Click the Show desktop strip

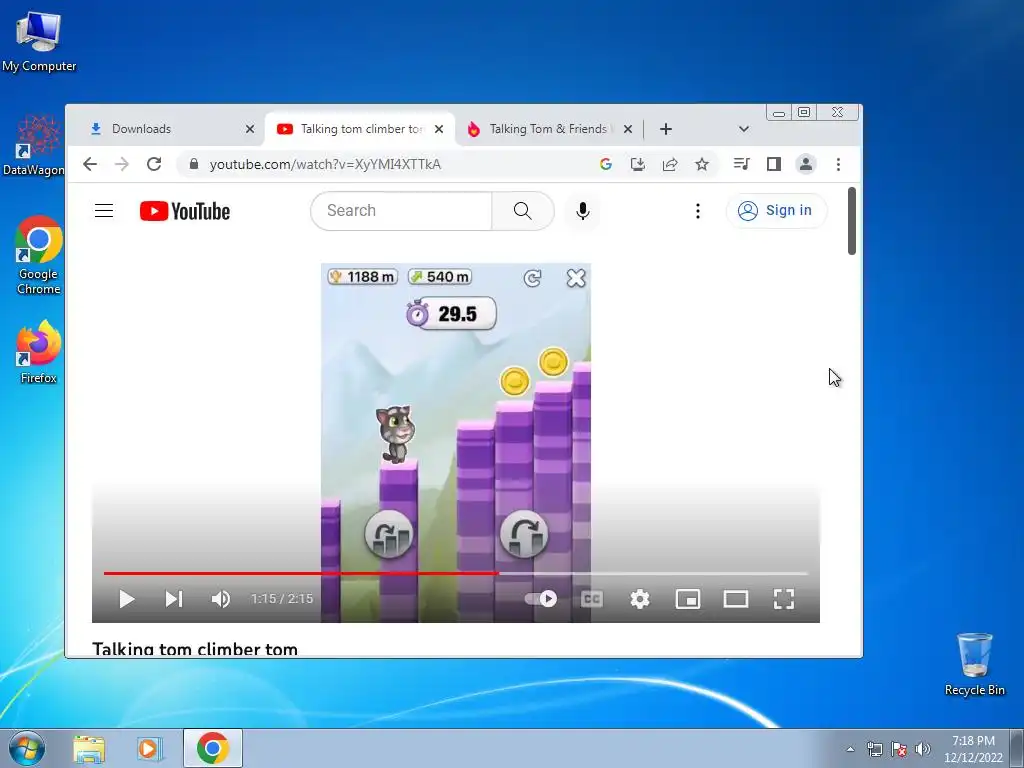pos(1017,748)
